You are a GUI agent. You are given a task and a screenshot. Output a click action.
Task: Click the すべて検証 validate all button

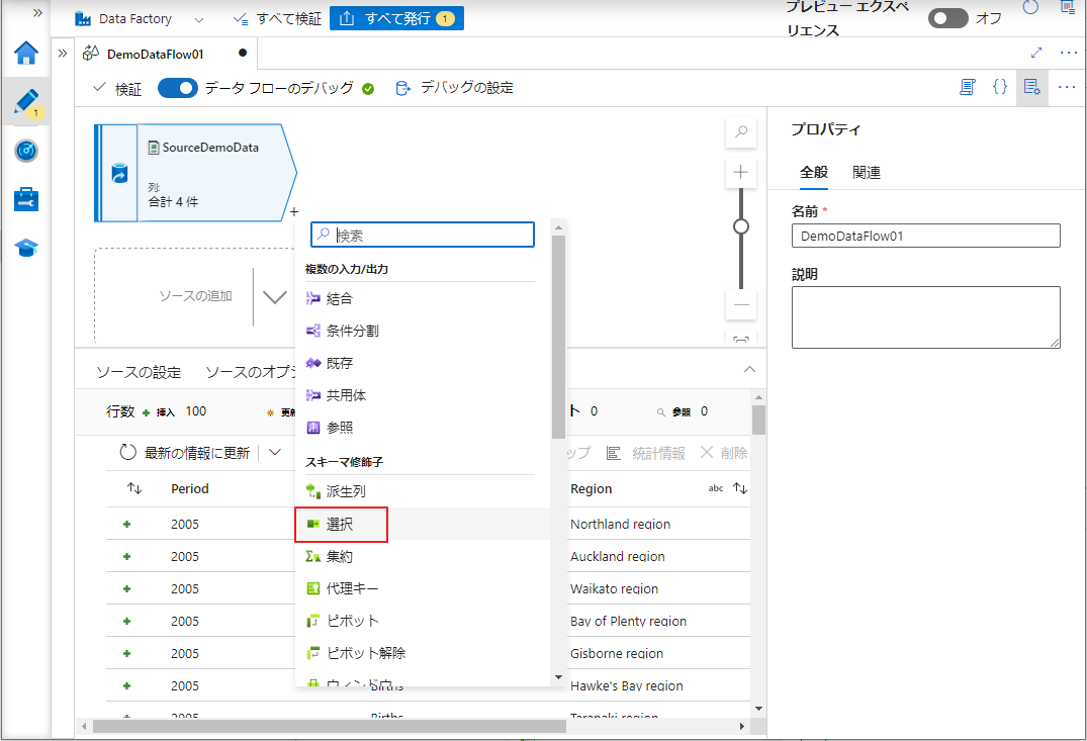pyautogui.click(x=276, y=19)
